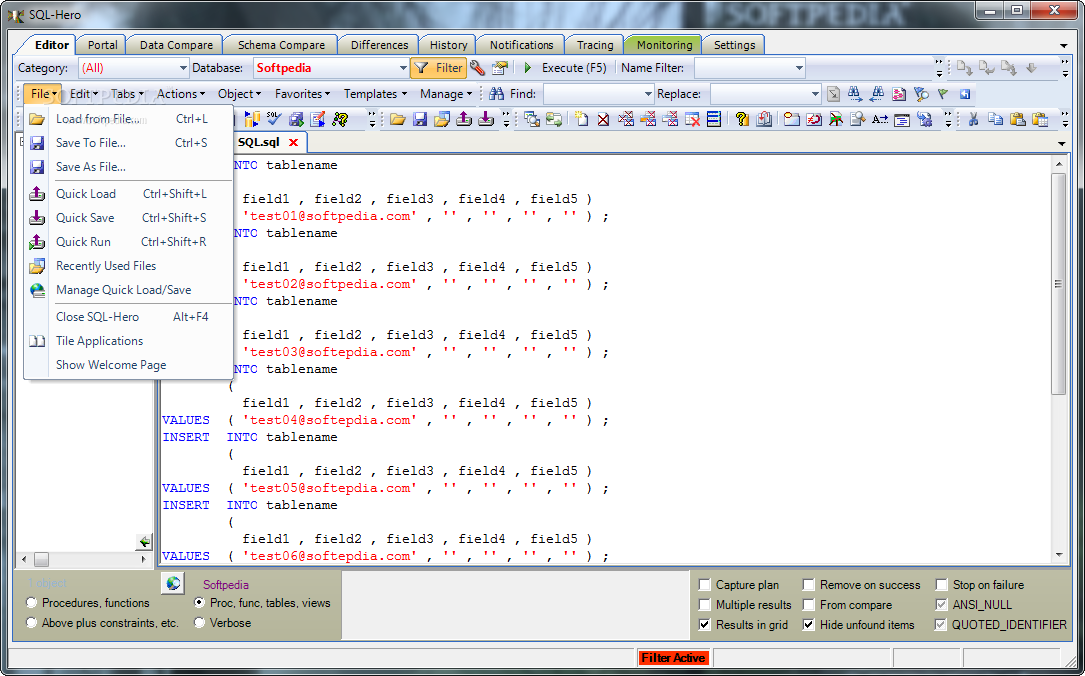The height and width of the screenshot is (676, 1085).
Task: Click the properties icon next to the wrench
Action: 500,68
